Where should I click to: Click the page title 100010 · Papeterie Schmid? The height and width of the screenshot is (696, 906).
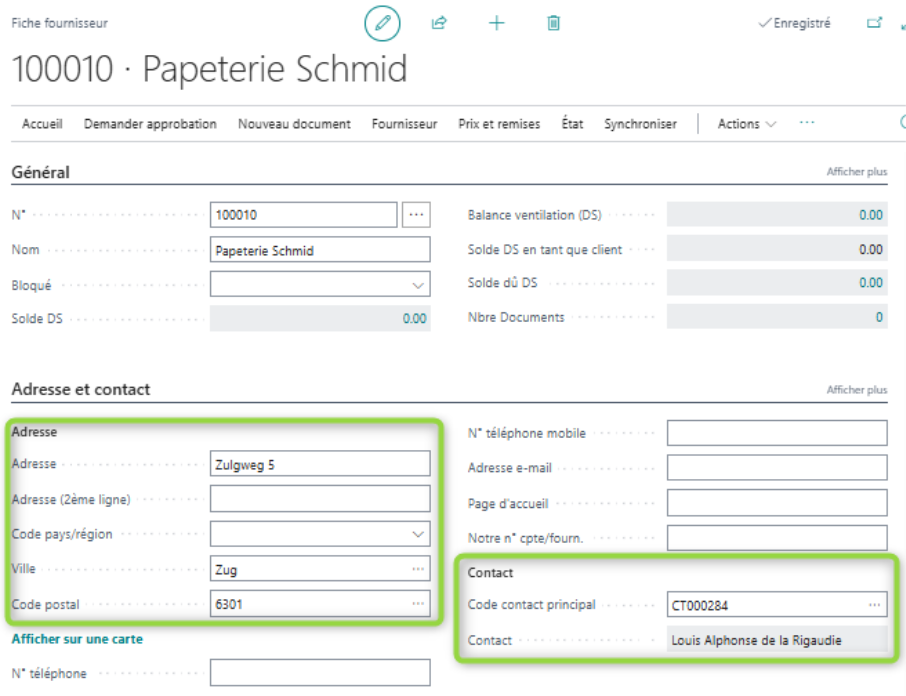coord(209,69)
